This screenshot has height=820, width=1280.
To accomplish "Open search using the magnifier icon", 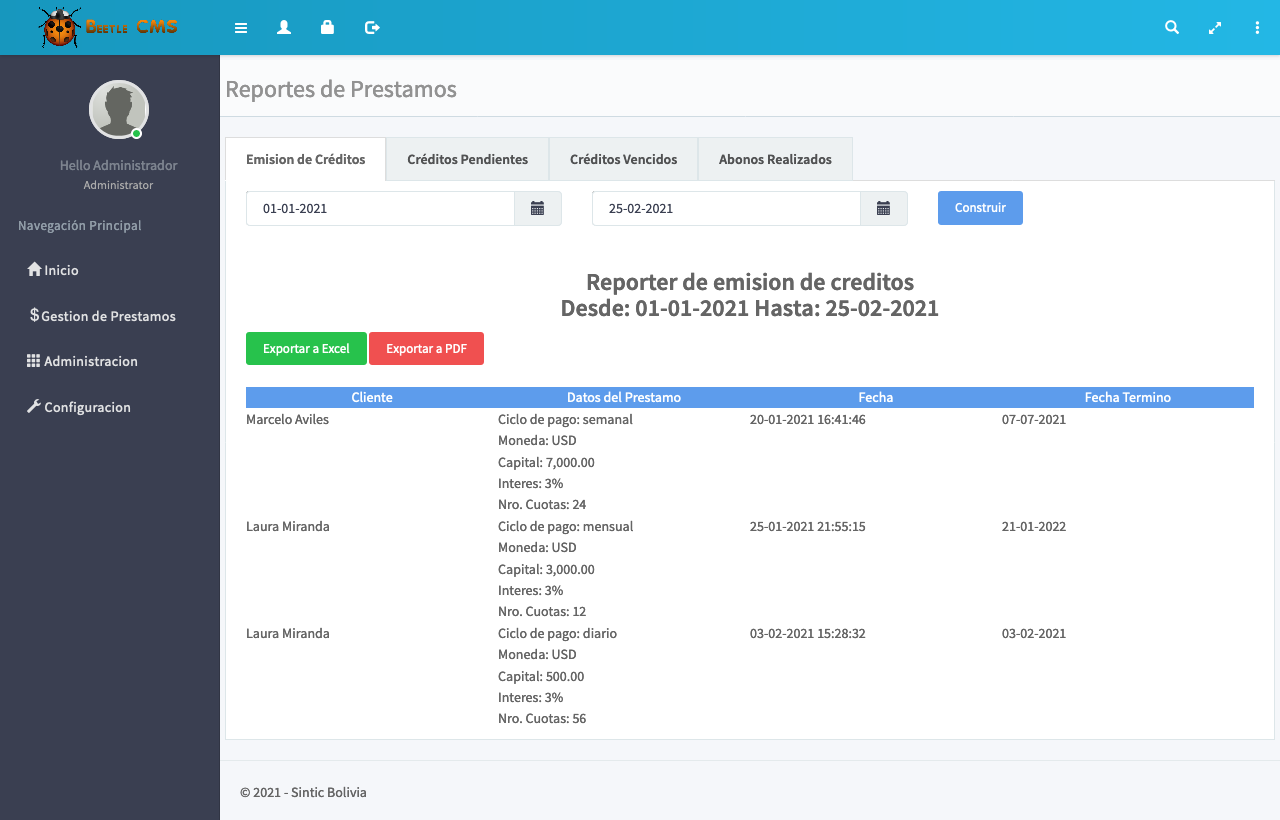I will pos(1172,28).
